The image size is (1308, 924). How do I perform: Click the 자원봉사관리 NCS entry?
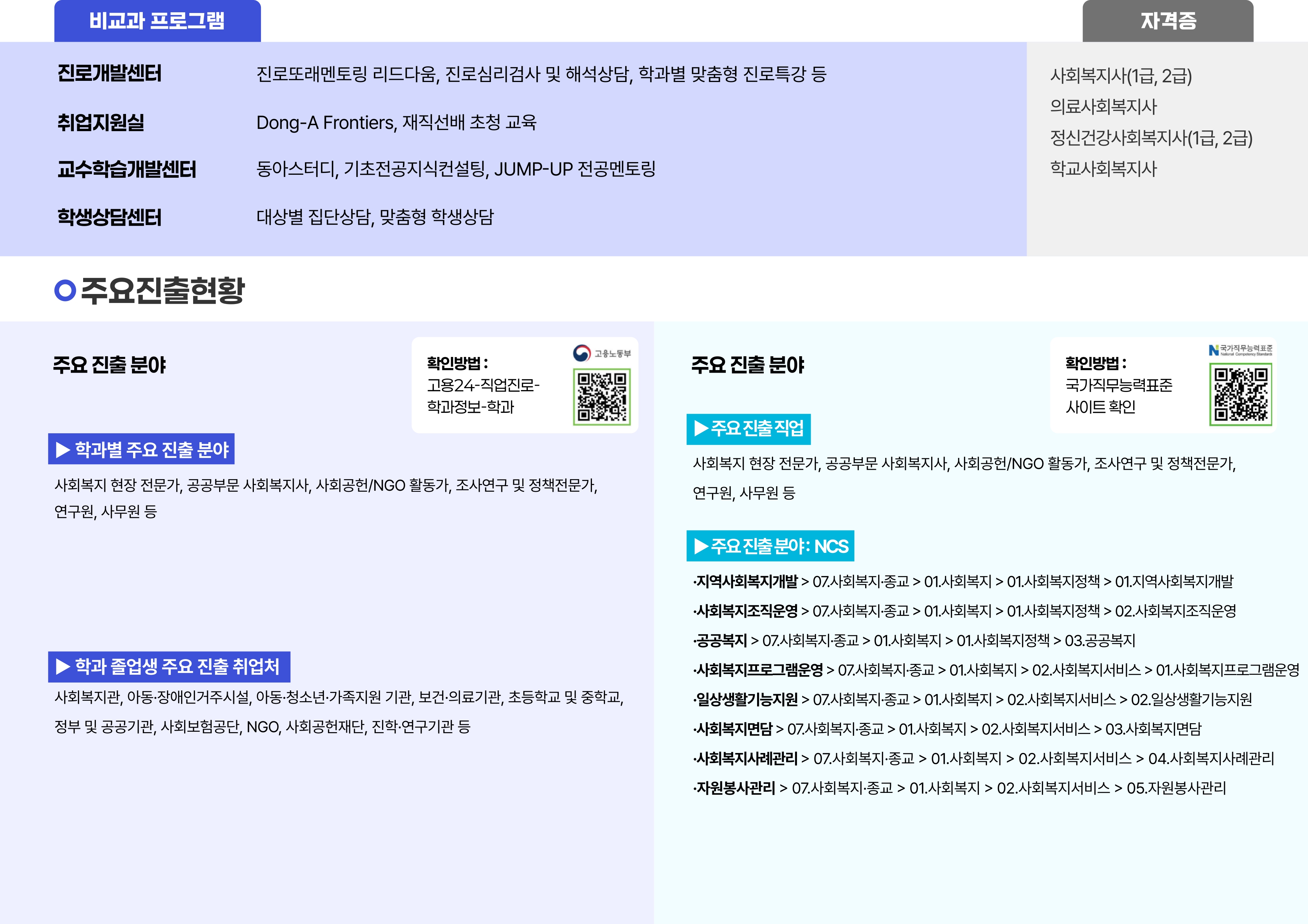(x=735, y=788)
